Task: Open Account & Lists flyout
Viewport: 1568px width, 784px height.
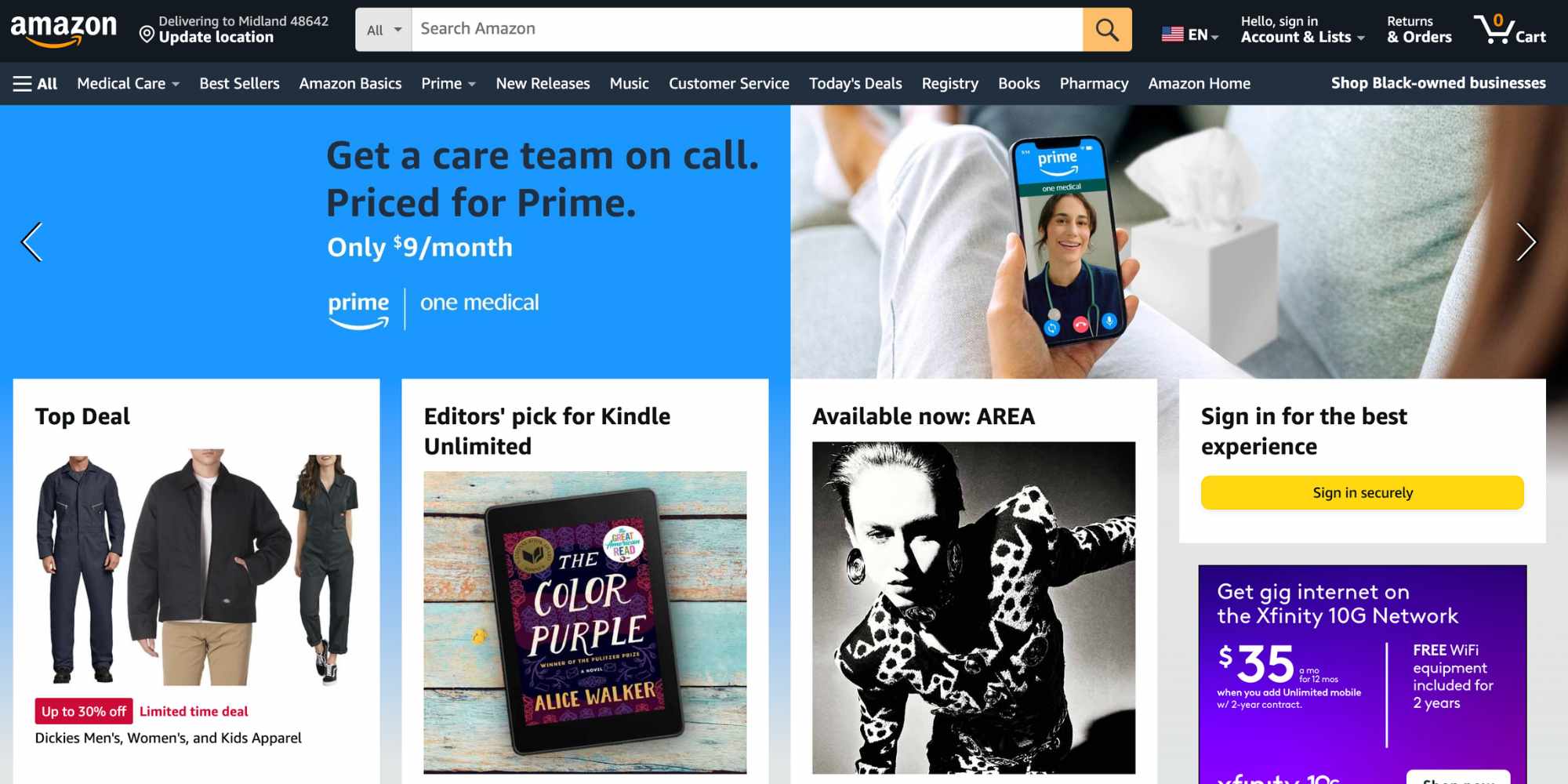Action: (1302, 29)
